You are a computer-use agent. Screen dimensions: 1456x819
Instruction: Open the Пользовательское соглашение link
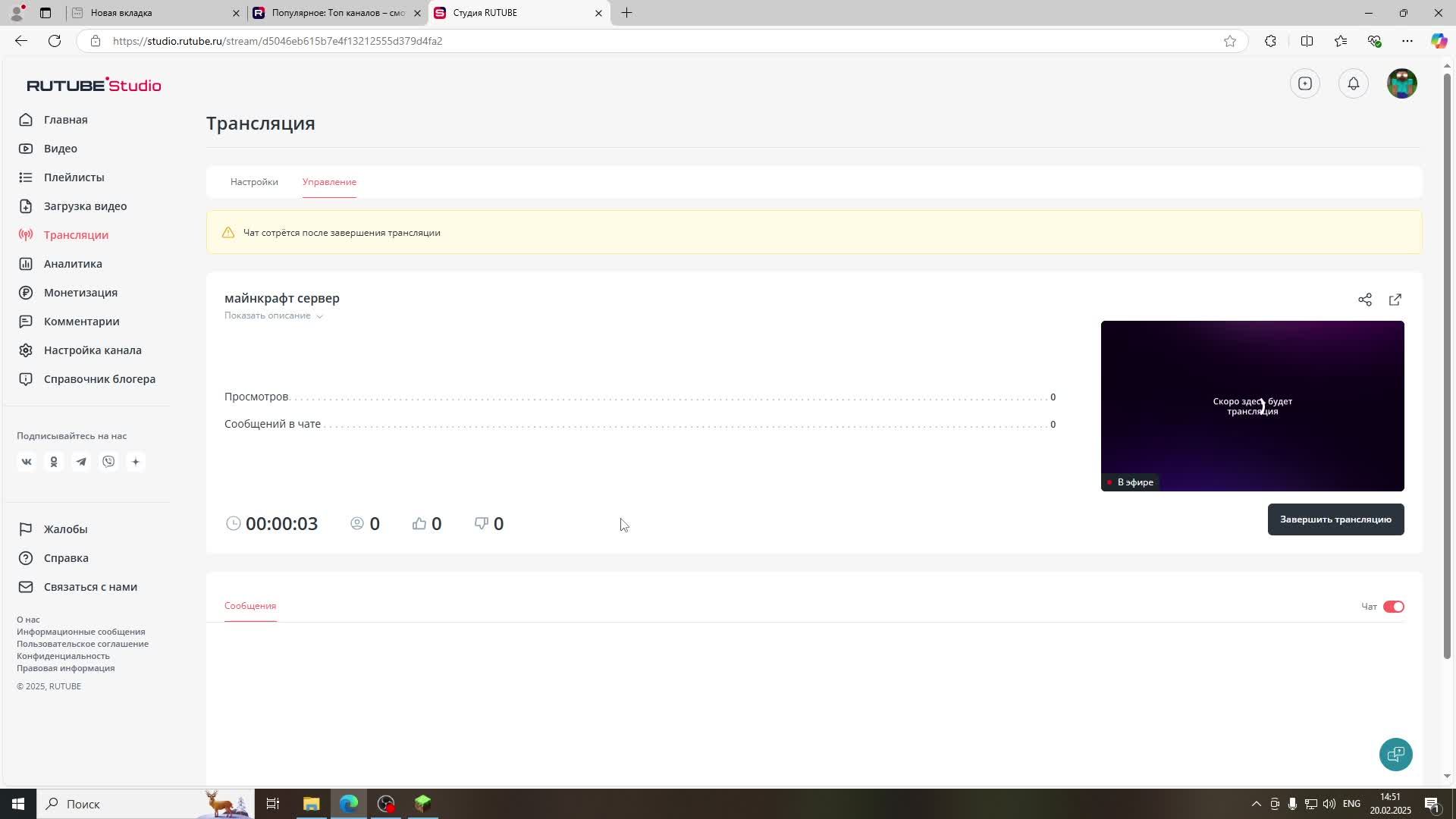83,644
